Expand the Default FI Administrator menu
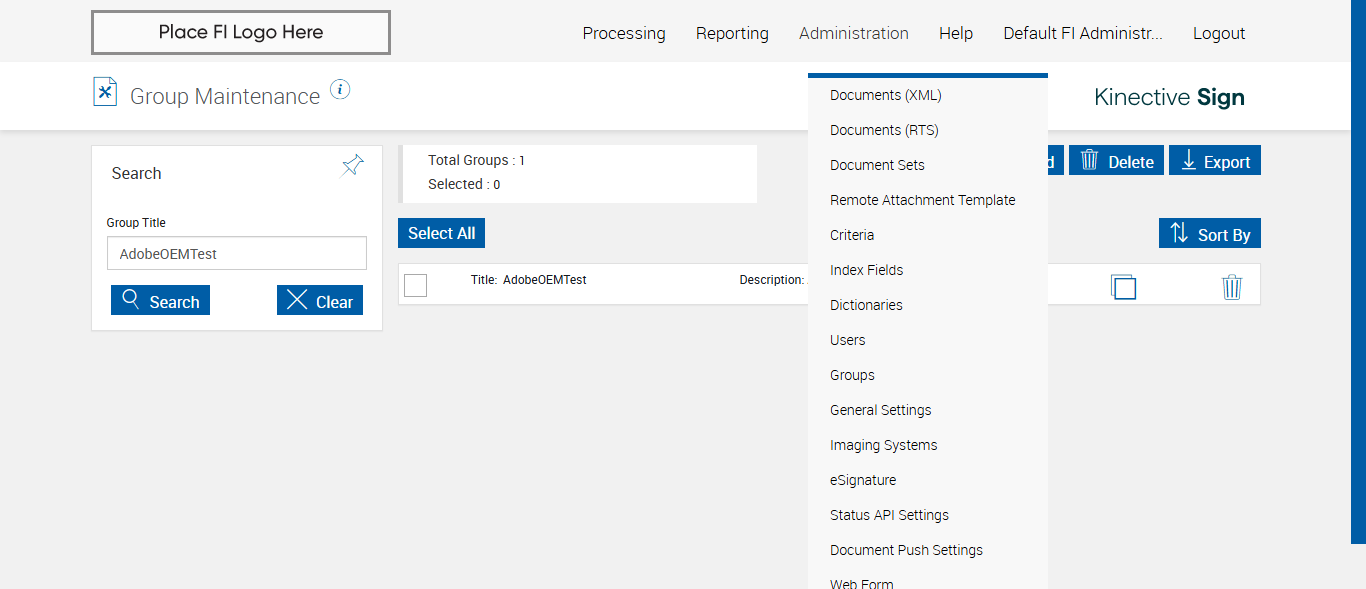Screen dimensions: 1366x589 (x=1083, y=33)
